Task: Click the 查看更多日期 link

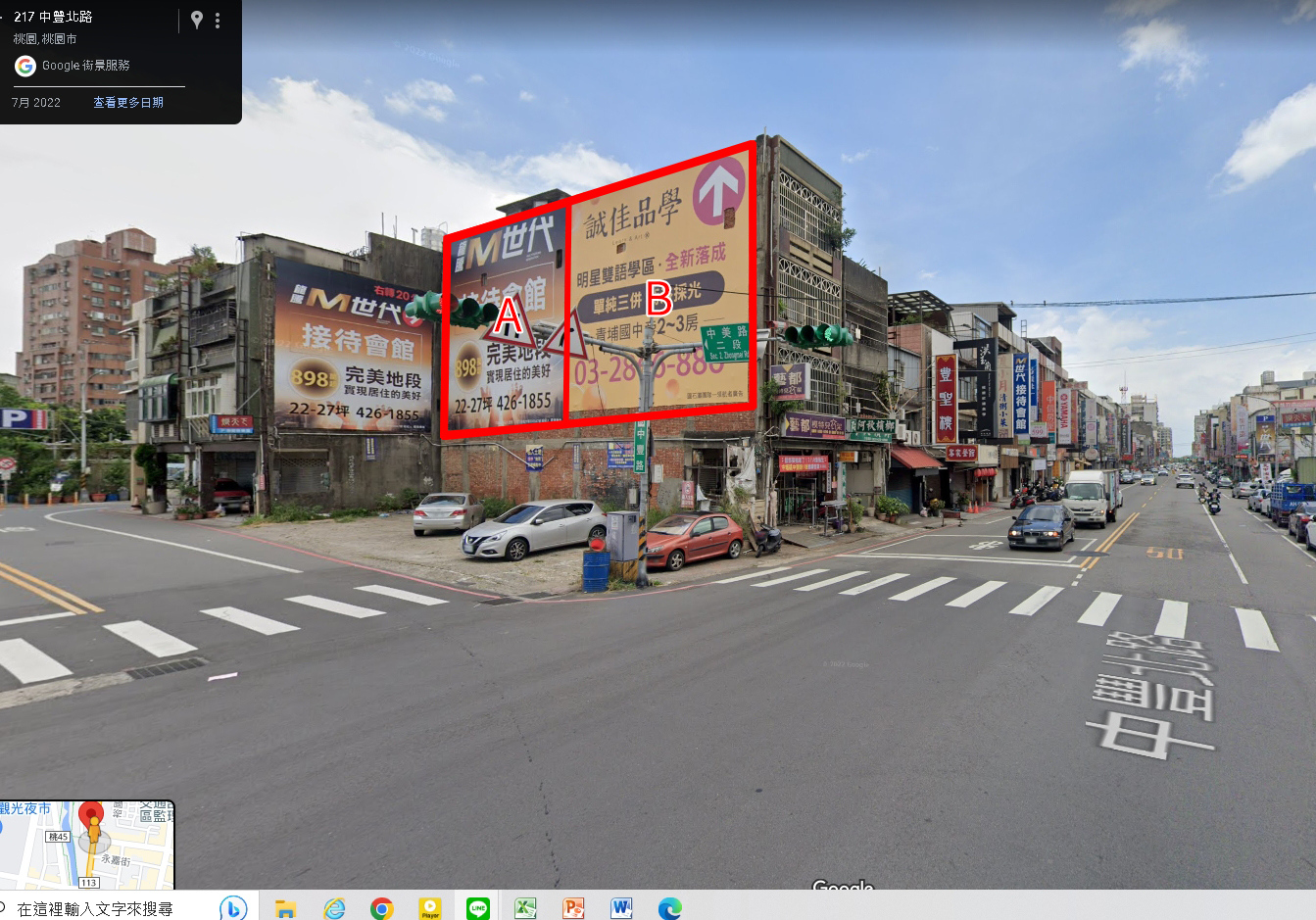Action: tap(128, 102)
